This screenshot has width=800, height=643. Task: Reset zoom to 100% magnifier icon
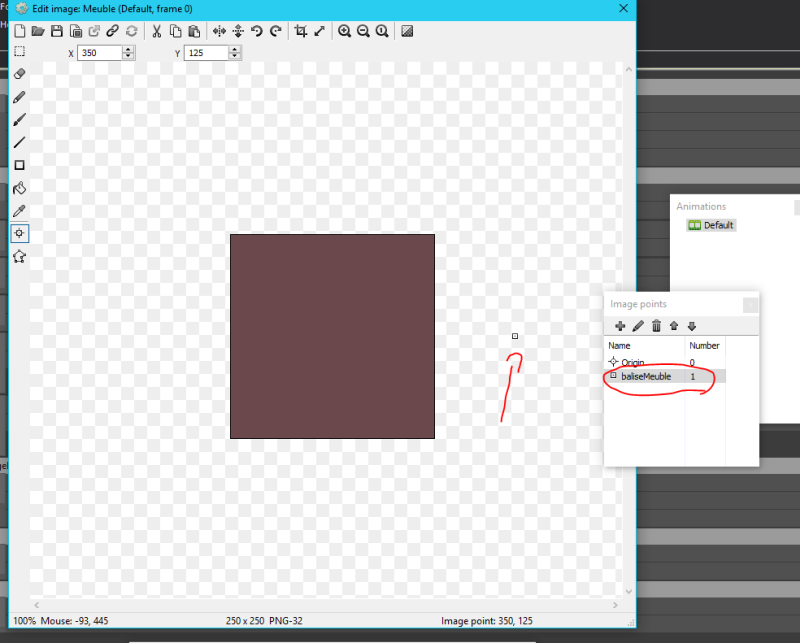[382, 31]
